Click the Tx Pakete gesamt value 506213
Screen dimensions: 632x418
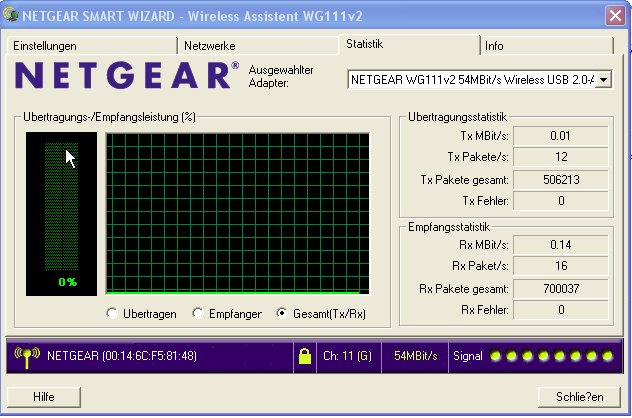pyautogui.click(x=560, y=179)
